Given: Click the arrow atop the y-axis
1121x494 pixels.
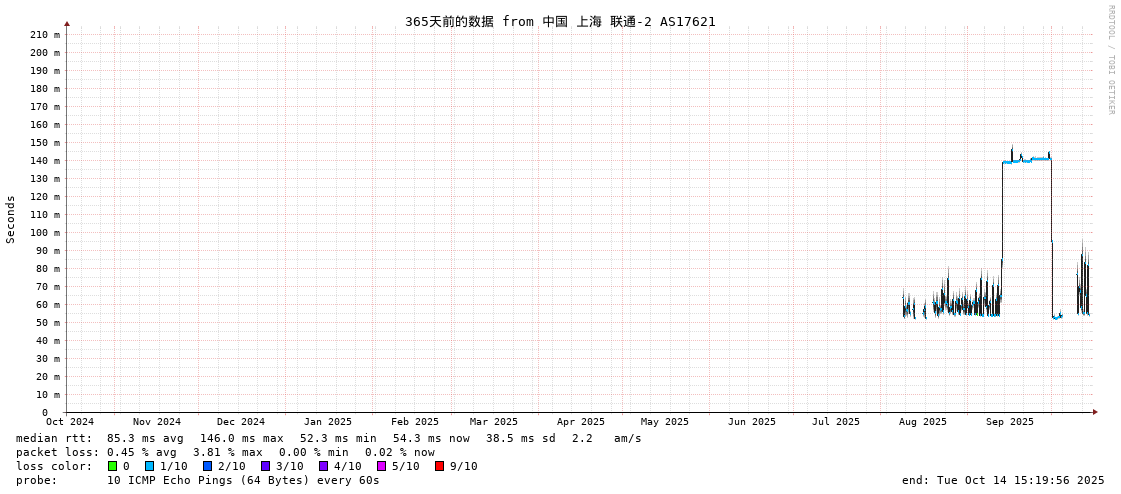Looking at the screenshot, I should (67, 24).
